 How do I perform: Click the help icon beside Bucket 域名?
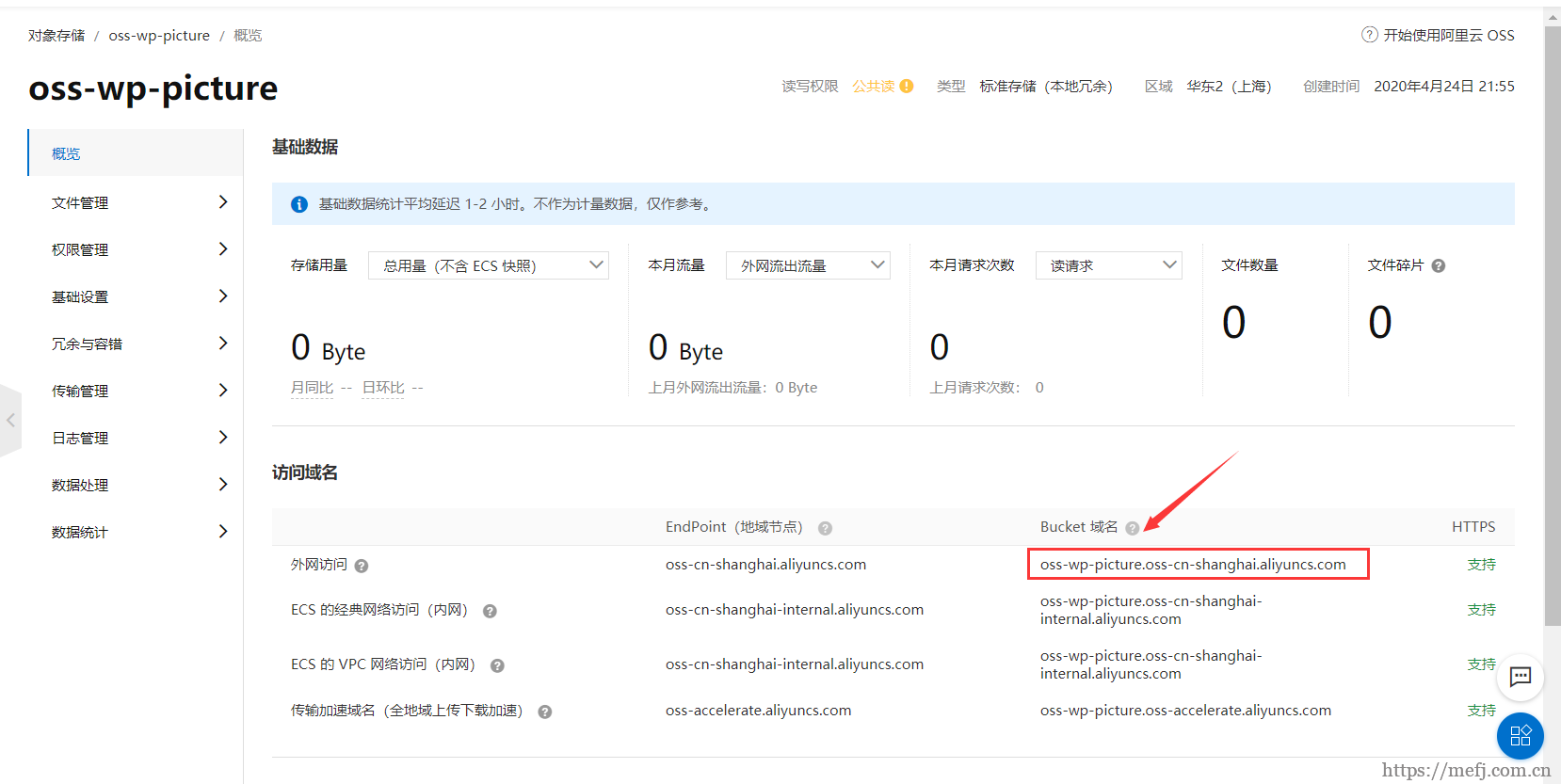1133,528
